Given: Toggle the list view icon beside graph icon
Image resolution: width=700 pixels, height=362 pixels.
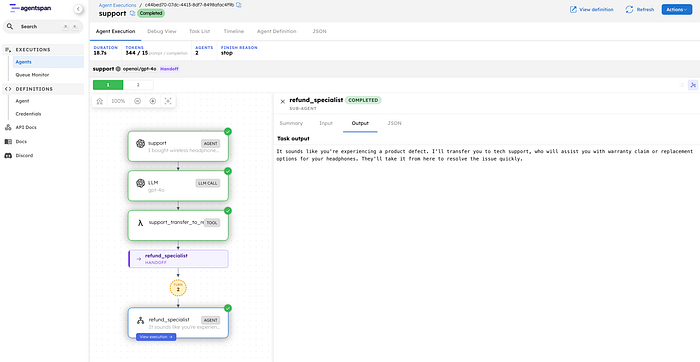Looking at the screenshot, I should tap(681, 85).
